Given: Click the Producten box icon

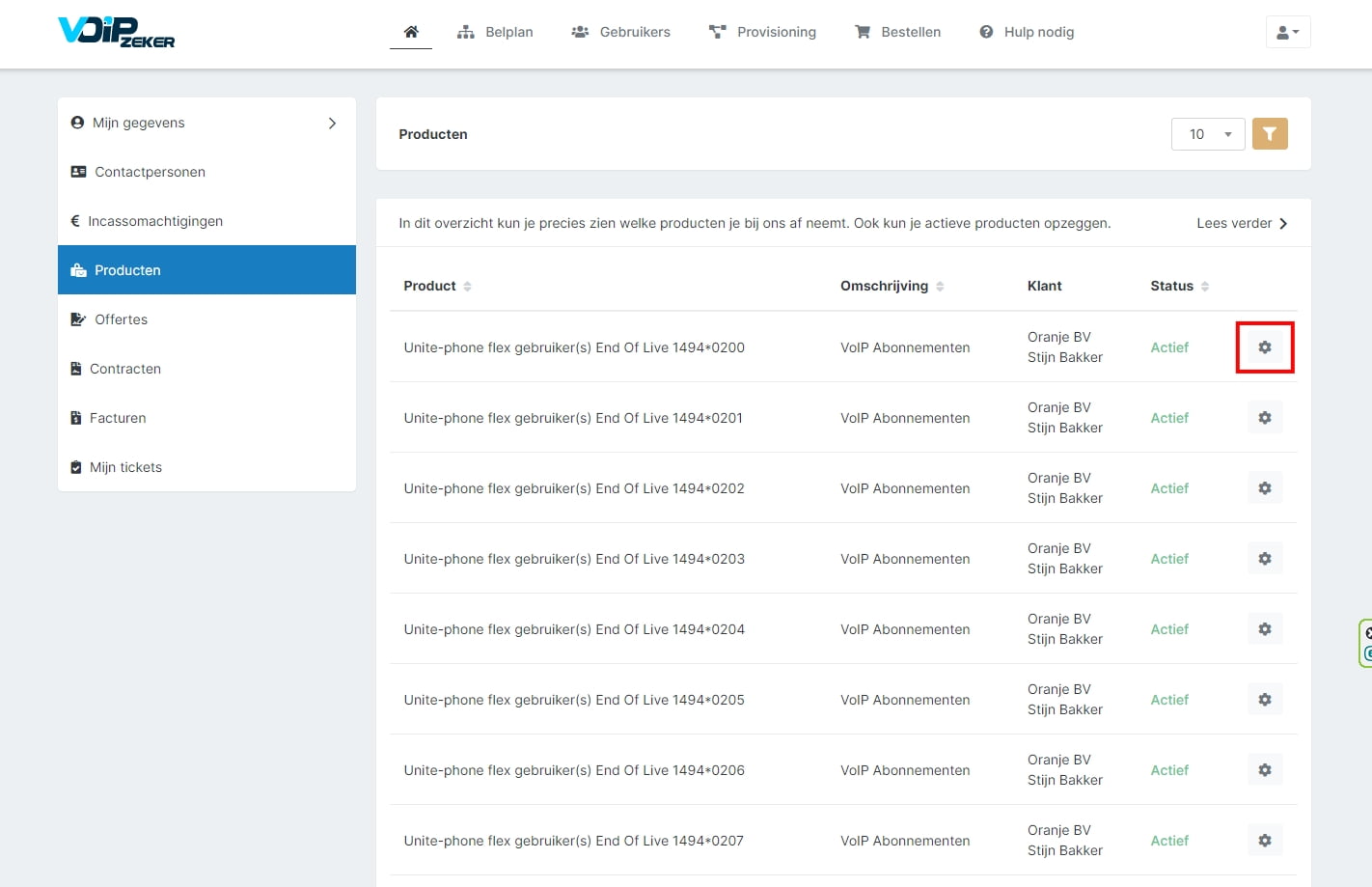Looking at the screenshot, I should click(x=79, y=270).
